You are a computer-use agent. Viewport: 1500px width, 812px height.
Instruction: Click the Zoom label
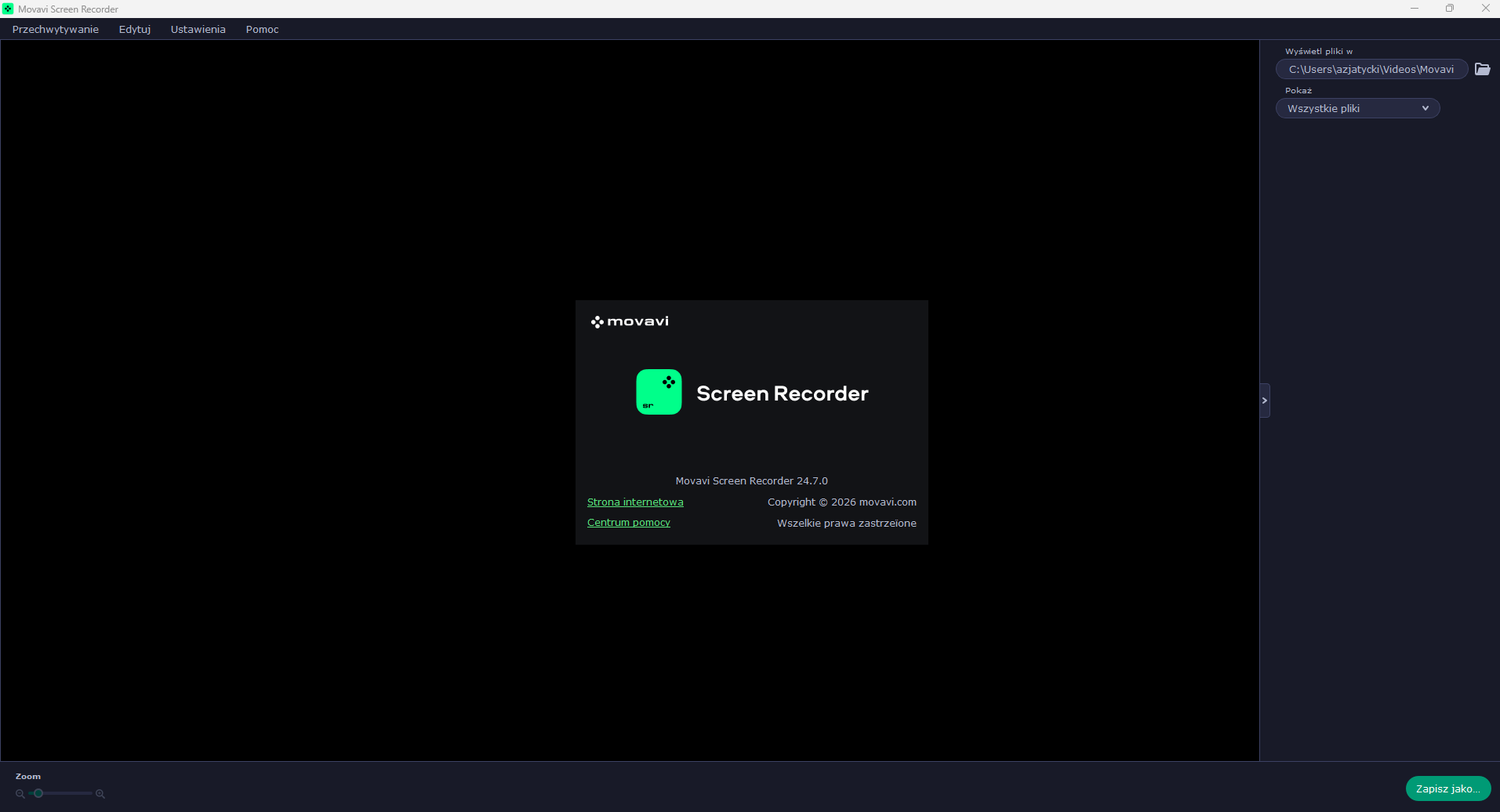(x=28, y=776)
